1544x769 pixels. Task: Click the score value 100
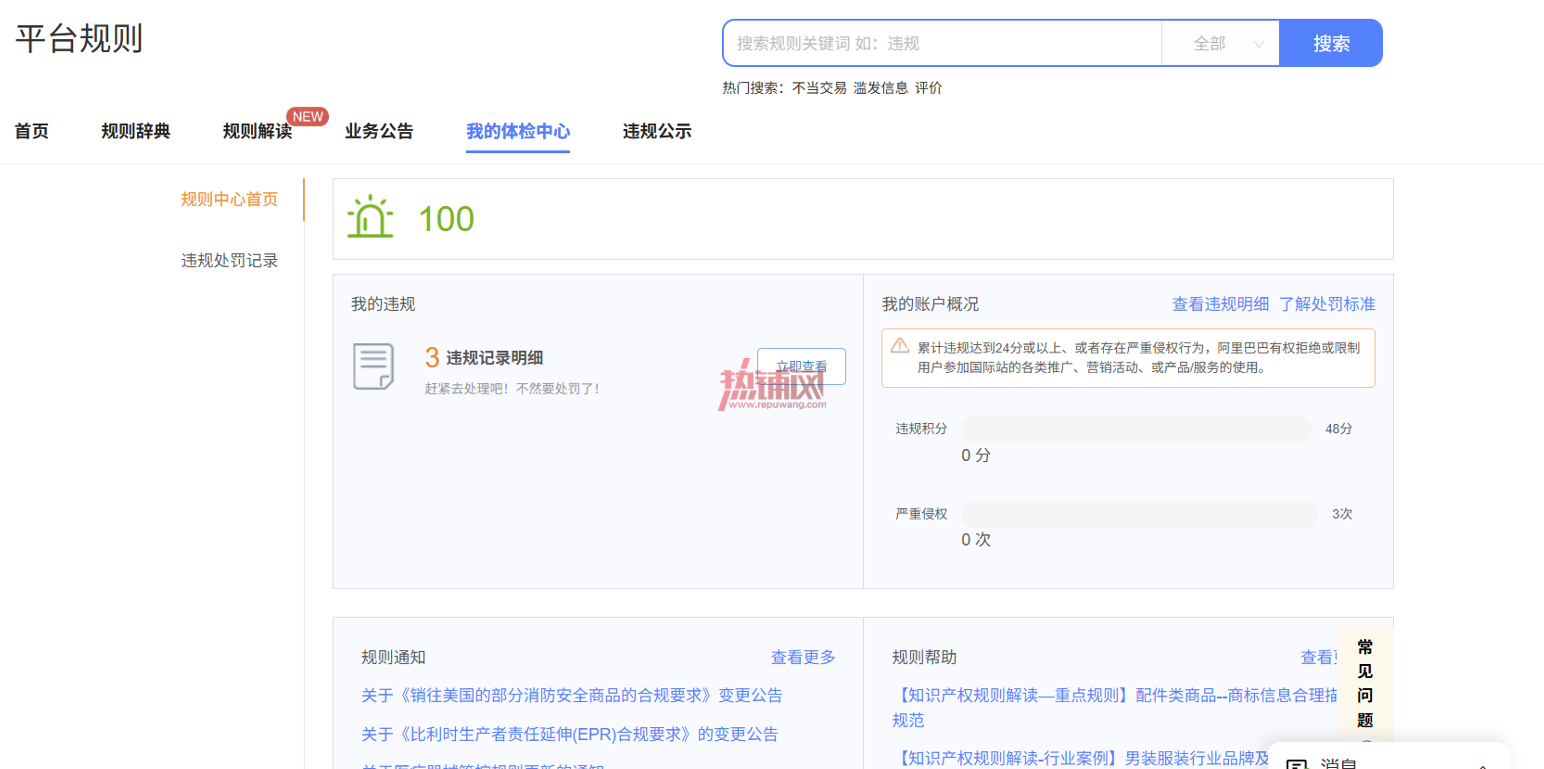[446, 219]
